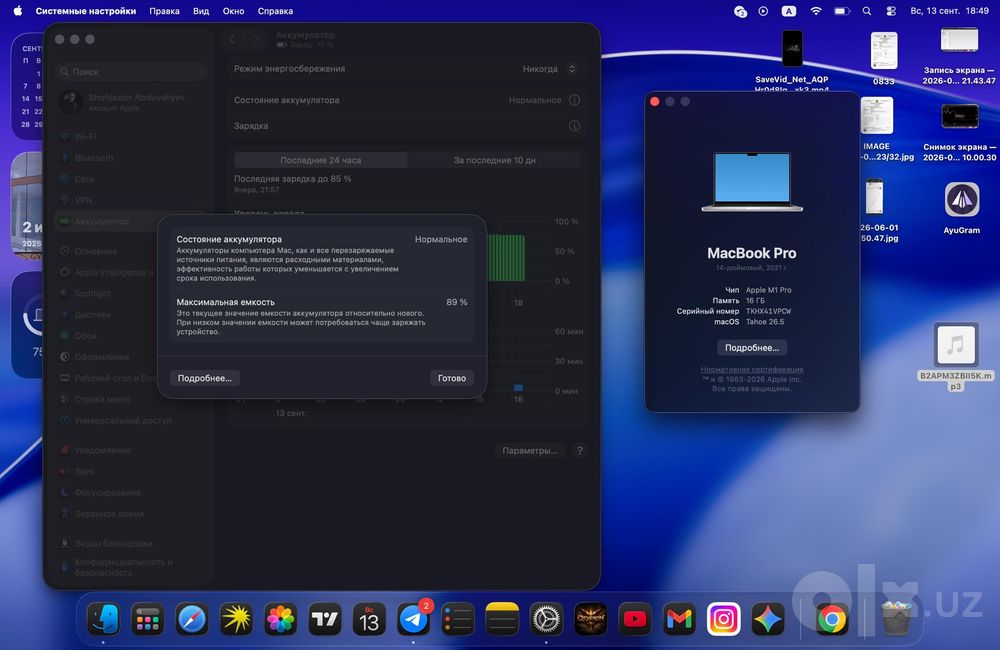
Task: Select VPN in settings sidebar
Action: (131, 200)
